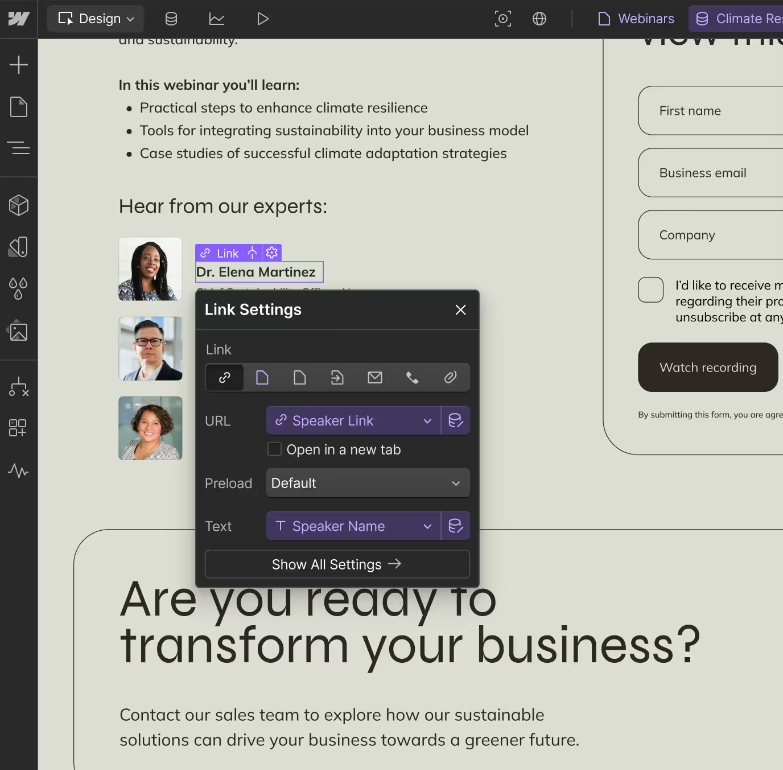Screen dimensions: 783x770
Task: Close the Link Settings popup
Action: (460, 310)
